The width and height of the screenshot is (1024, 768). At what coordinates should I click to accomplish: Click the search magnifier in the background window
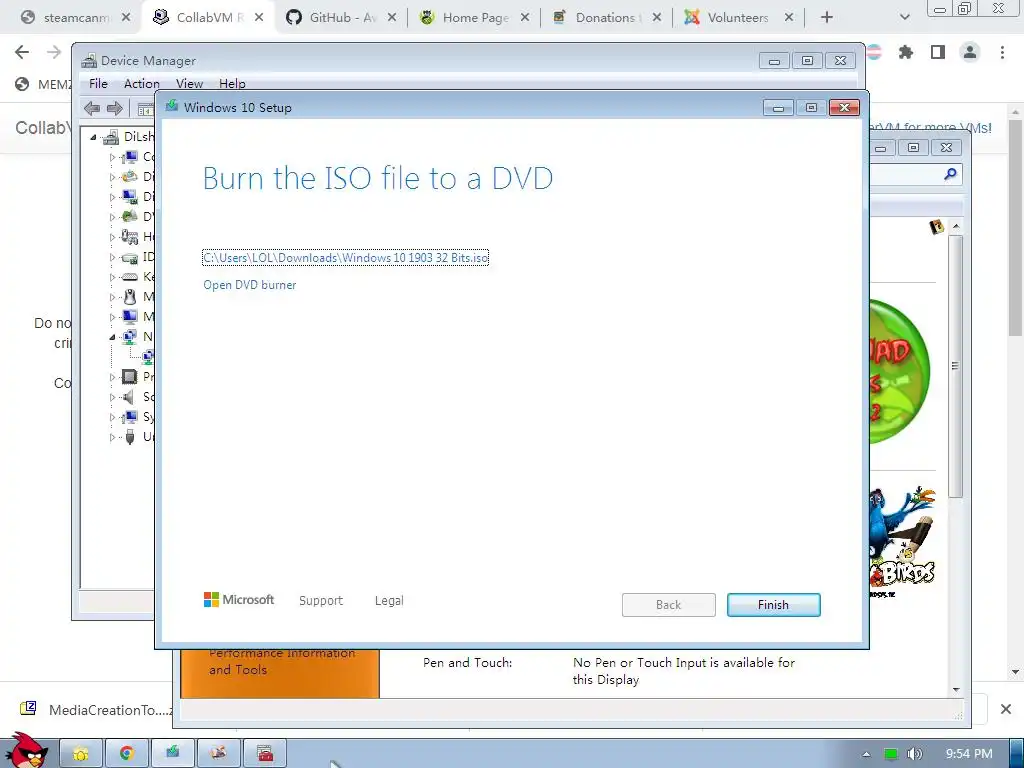coord(950,174)
